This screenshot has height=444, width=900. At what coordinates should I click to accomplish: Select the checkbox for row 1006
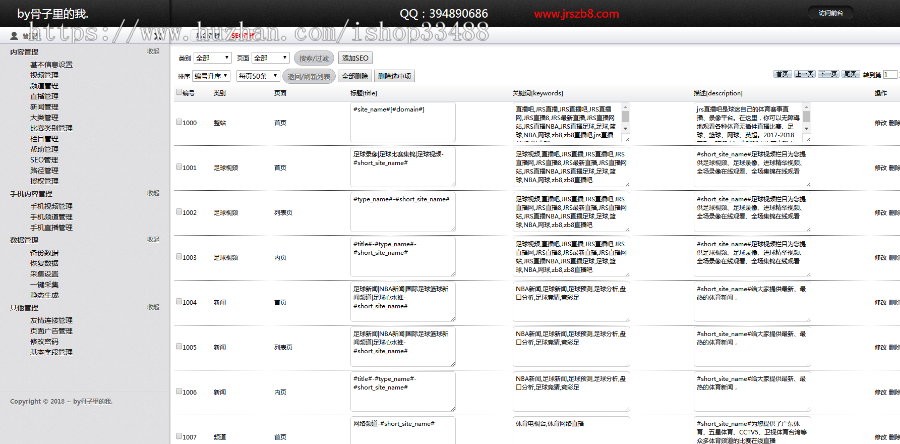tap(179, 392)
